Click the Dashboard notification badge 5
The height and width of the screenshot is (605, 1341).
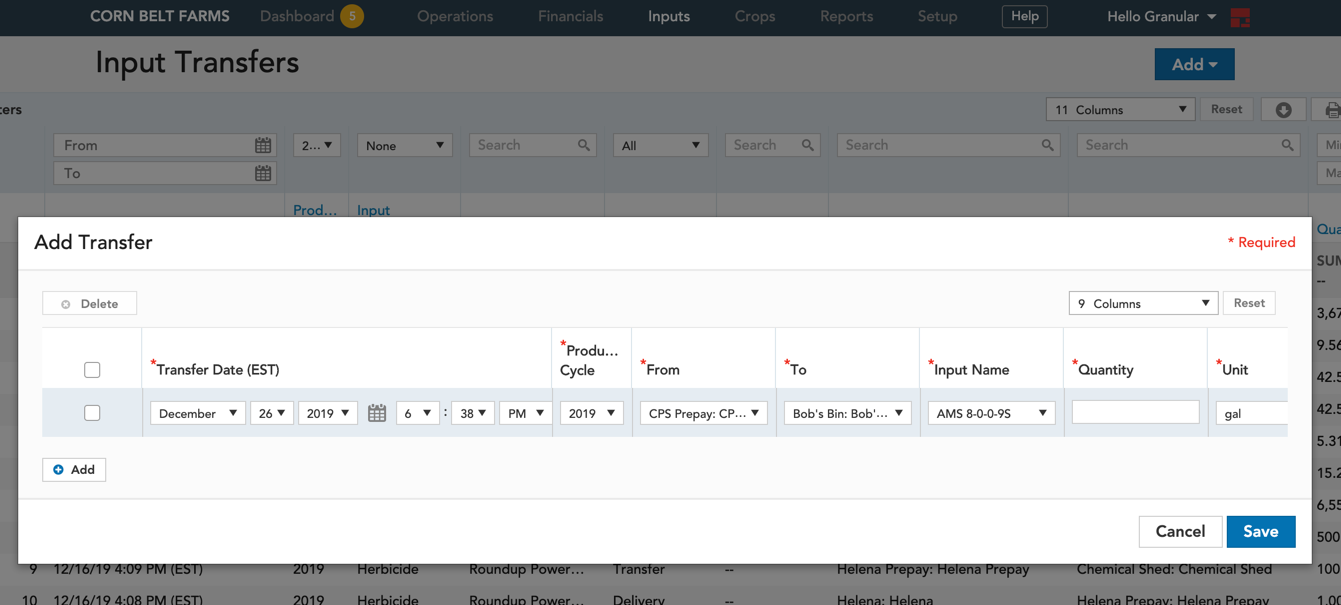[x=352, y=16]
